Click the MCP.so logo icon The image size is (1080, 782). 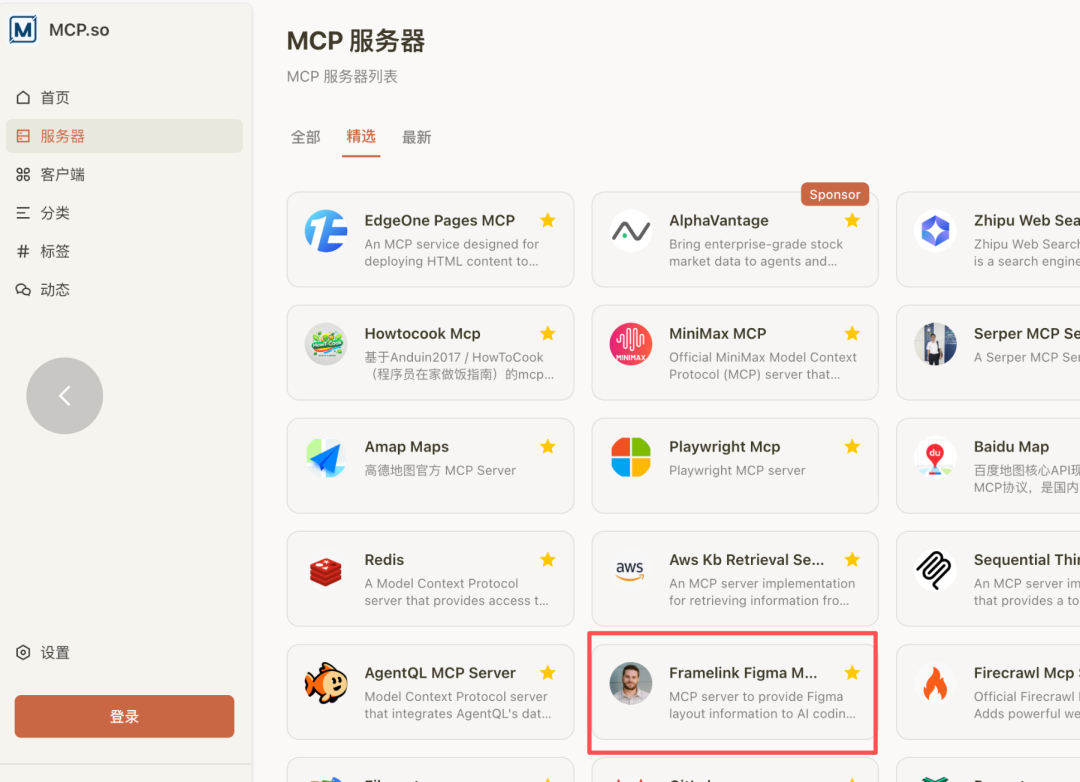point(23,30)
